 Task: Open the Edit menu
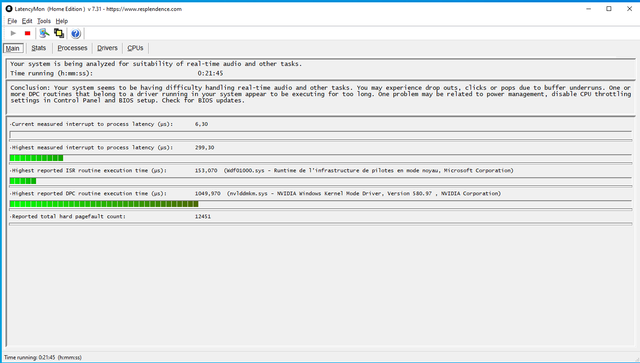27,21
